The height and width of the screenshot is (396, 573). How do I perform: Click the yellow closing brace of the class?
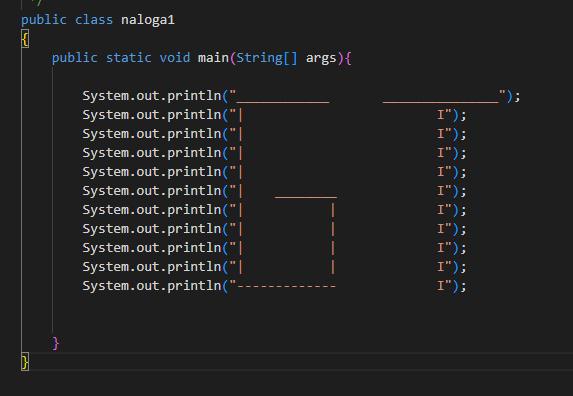tap(25, 362)
